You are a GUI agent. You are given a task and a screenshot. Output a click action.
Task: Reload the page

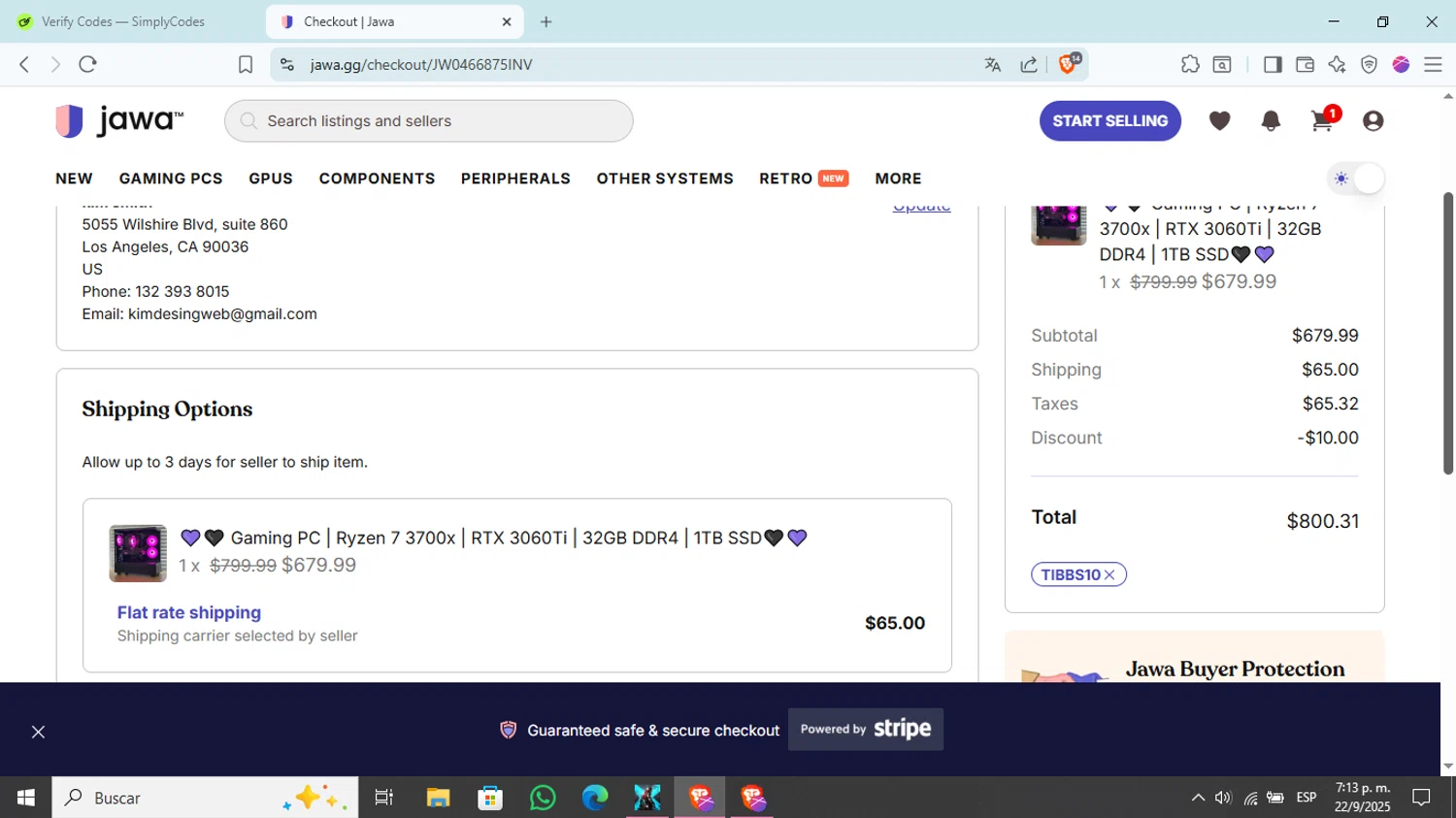tap(88, 64)
